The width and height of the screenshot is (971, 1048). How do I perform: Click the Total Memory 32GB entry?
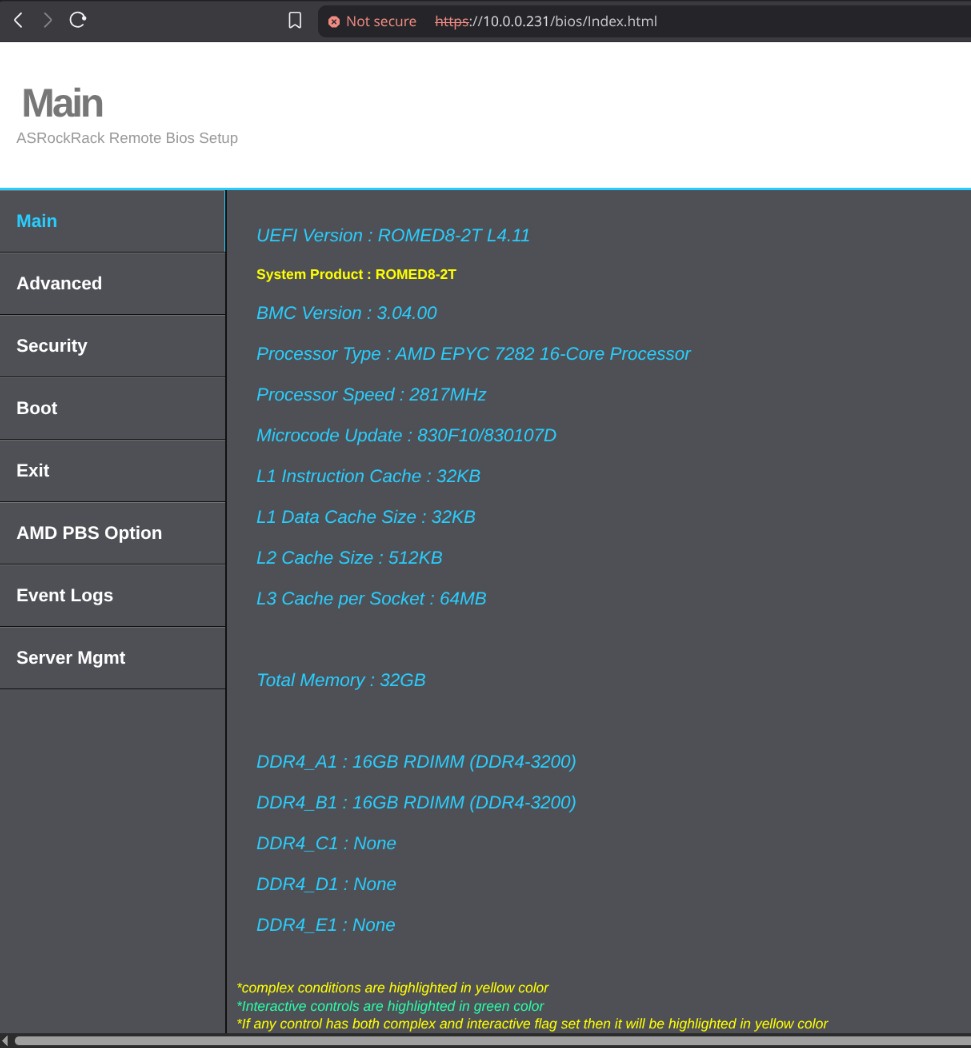click(x=341, y=680)
